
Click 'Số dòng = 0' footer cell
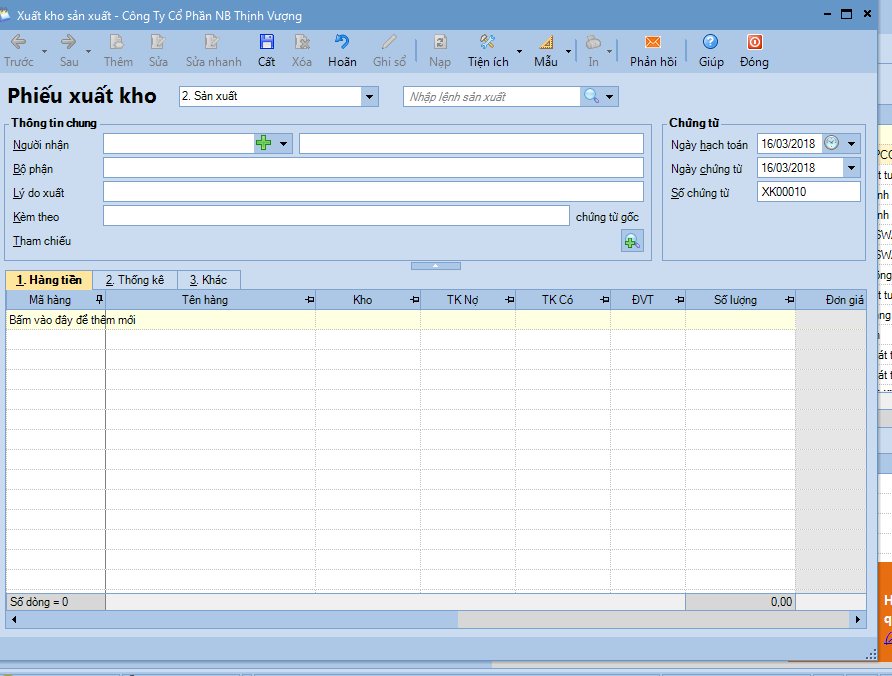pos(55,602)
